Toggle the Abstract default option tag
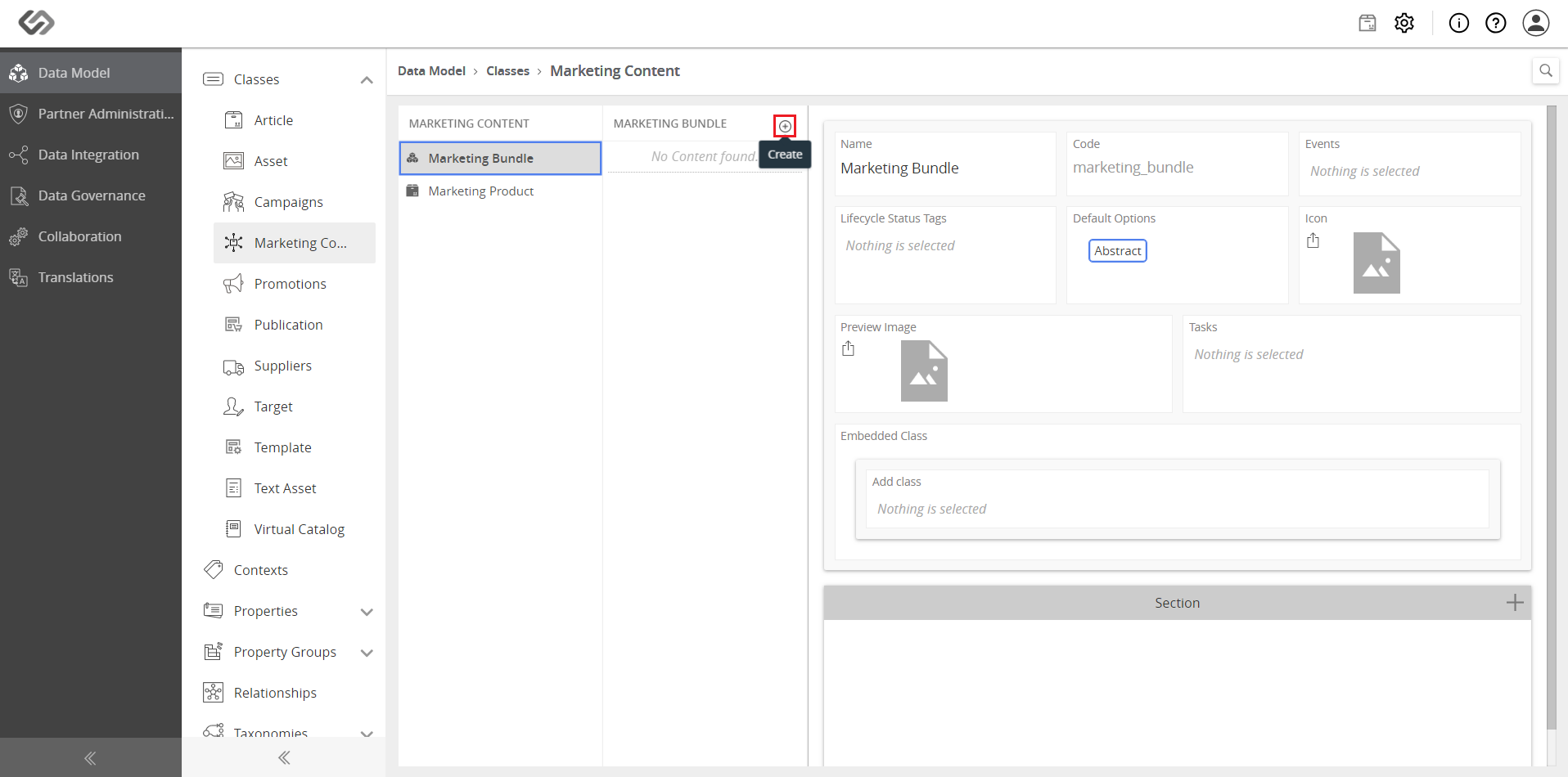The image size is (1568, 777). (1118, 250)
